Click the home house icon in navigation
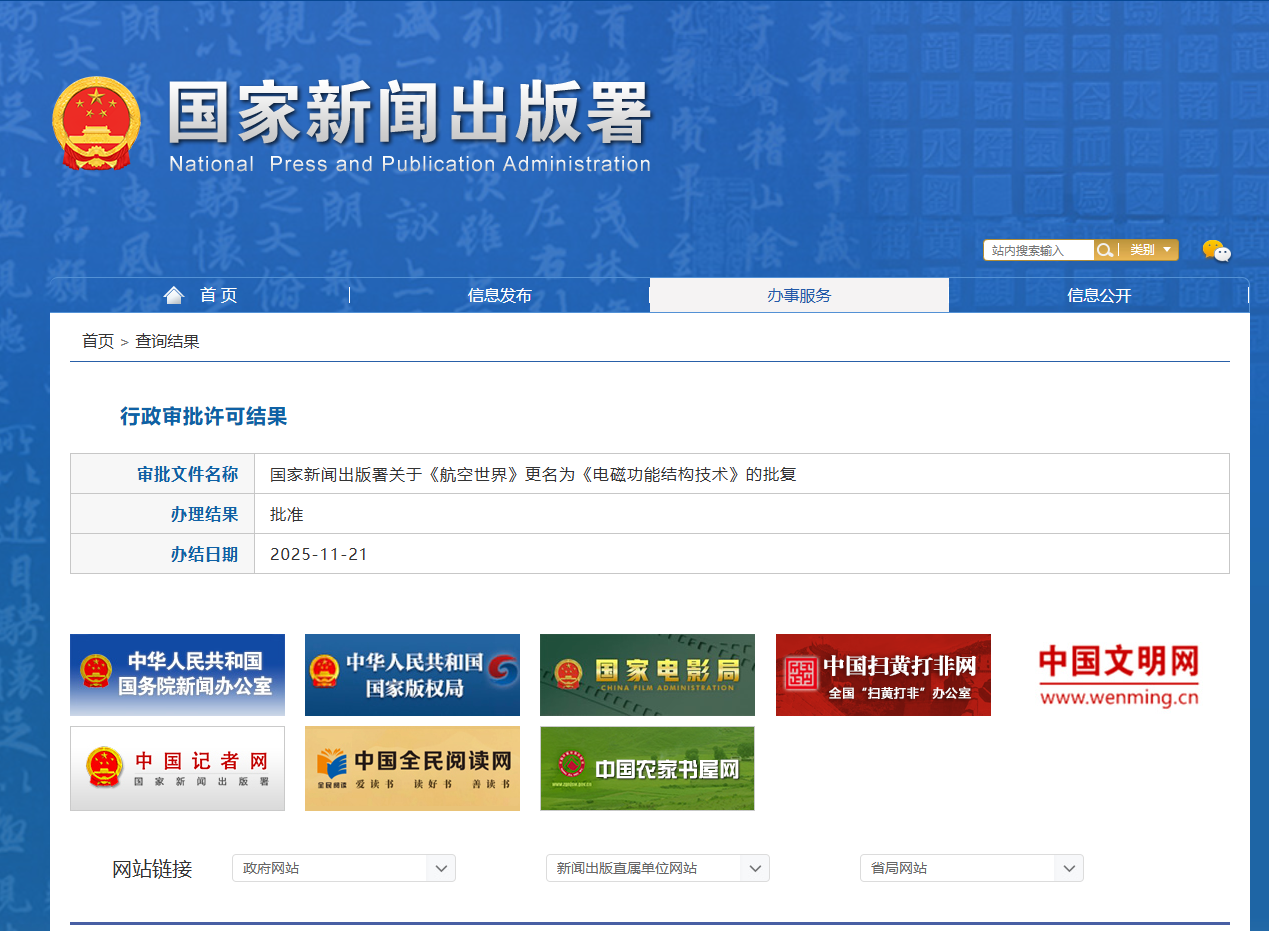Image resolution: width=1269 pixels, height=931 pixels. click(x=174, y=295)
